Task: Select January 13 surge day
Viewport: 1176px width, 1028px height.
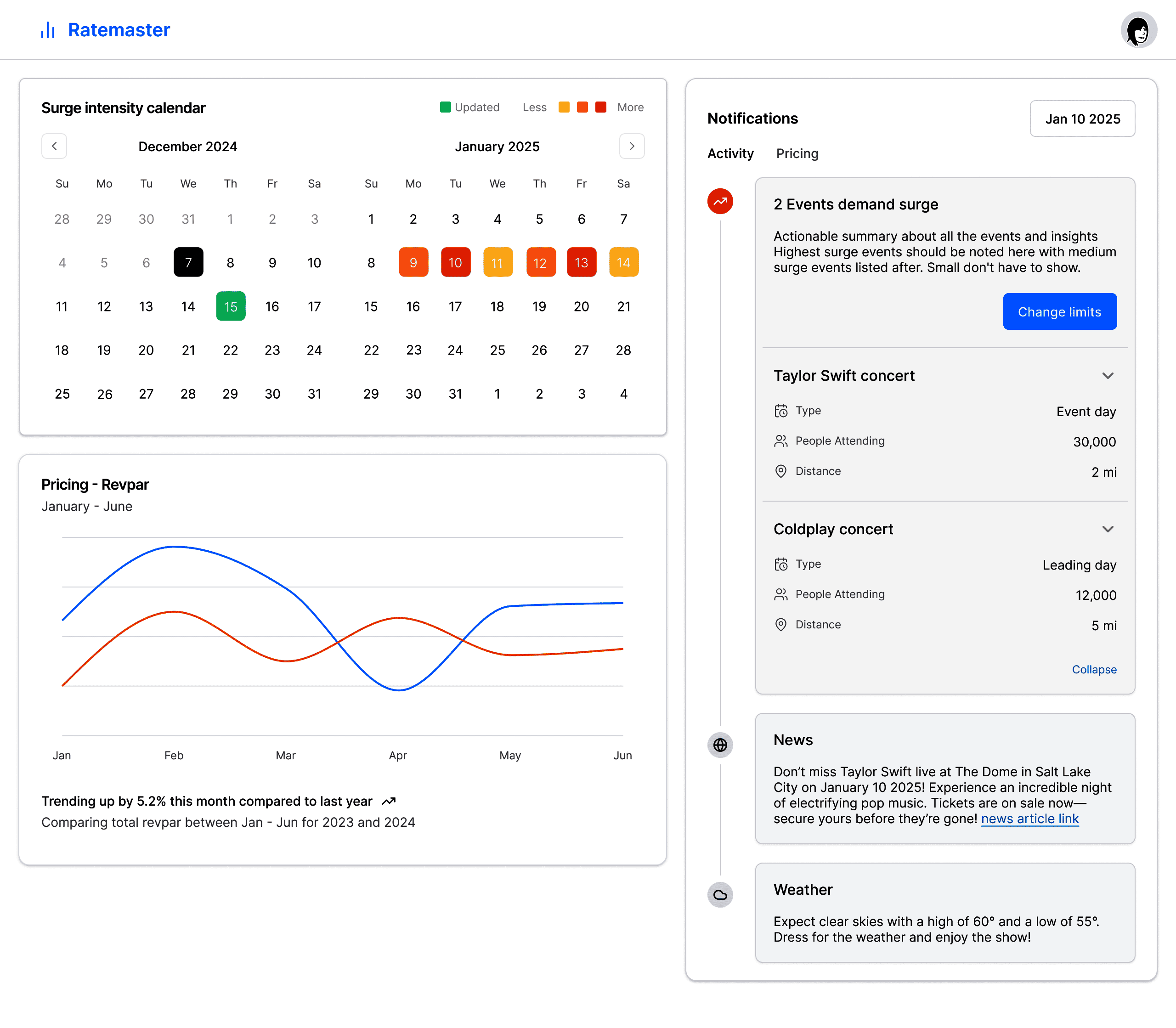Action: point(581,263)
